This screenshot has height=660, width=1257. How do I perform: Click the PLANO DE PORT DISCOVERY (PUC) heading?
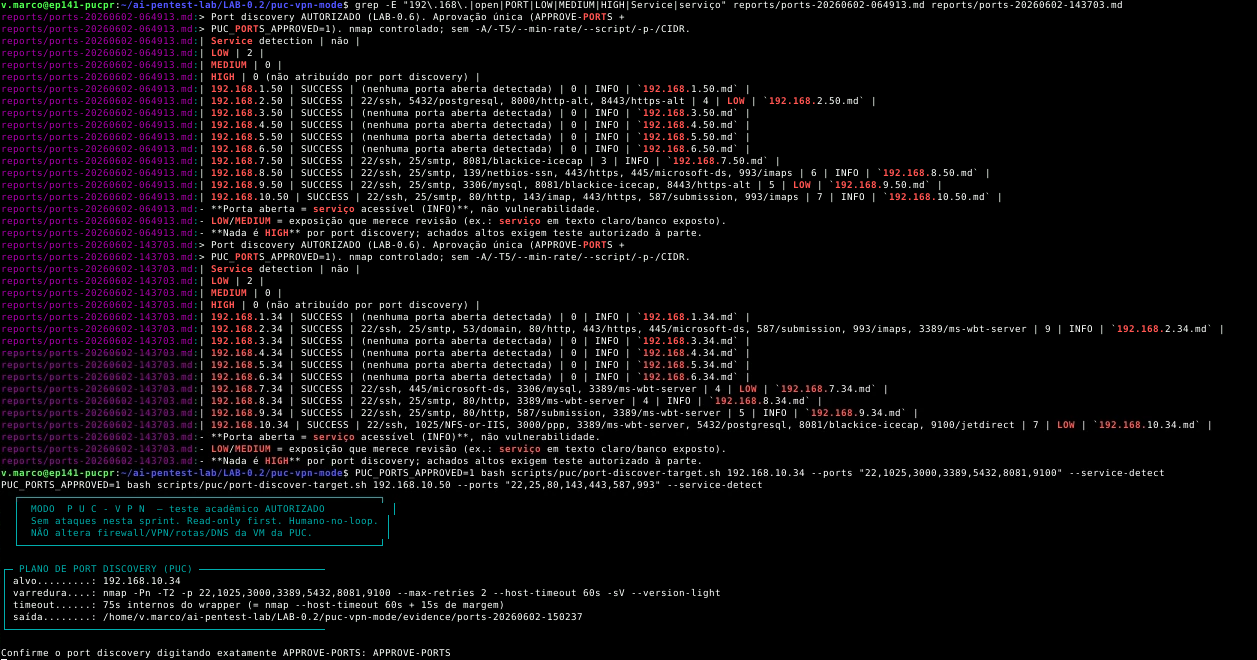[x=105, y=569]
